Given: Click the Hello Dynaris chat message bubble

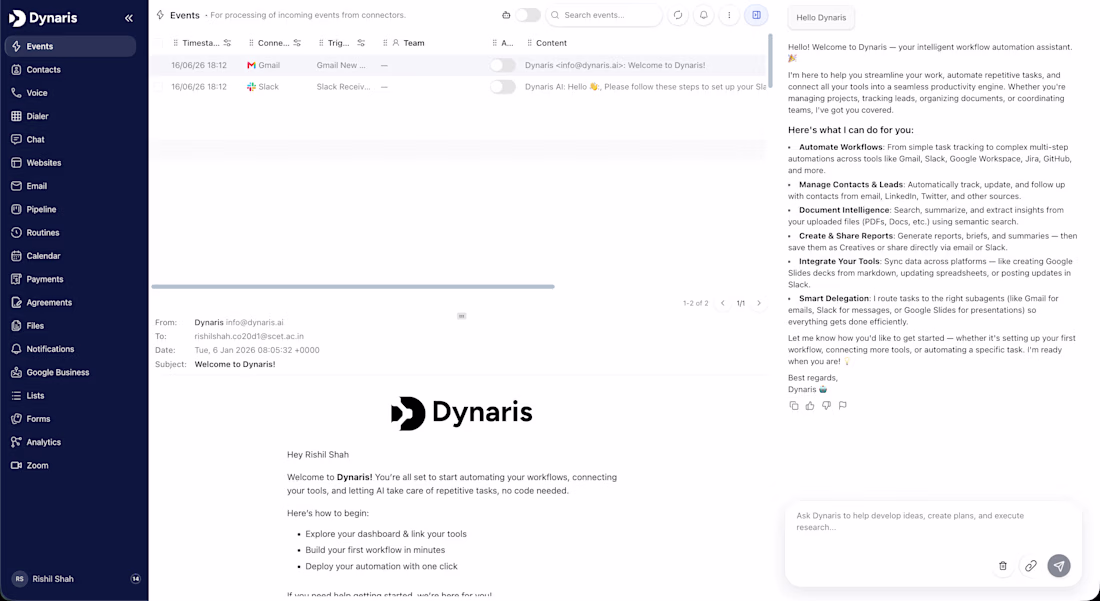Looking at the screenshot, I should (x=821, y=18).
